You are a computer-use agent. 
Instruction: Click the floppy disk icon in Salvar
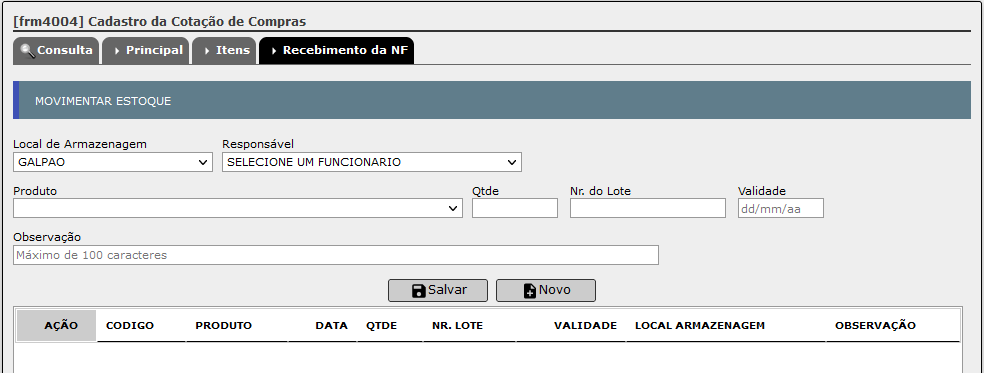[419, 291]
